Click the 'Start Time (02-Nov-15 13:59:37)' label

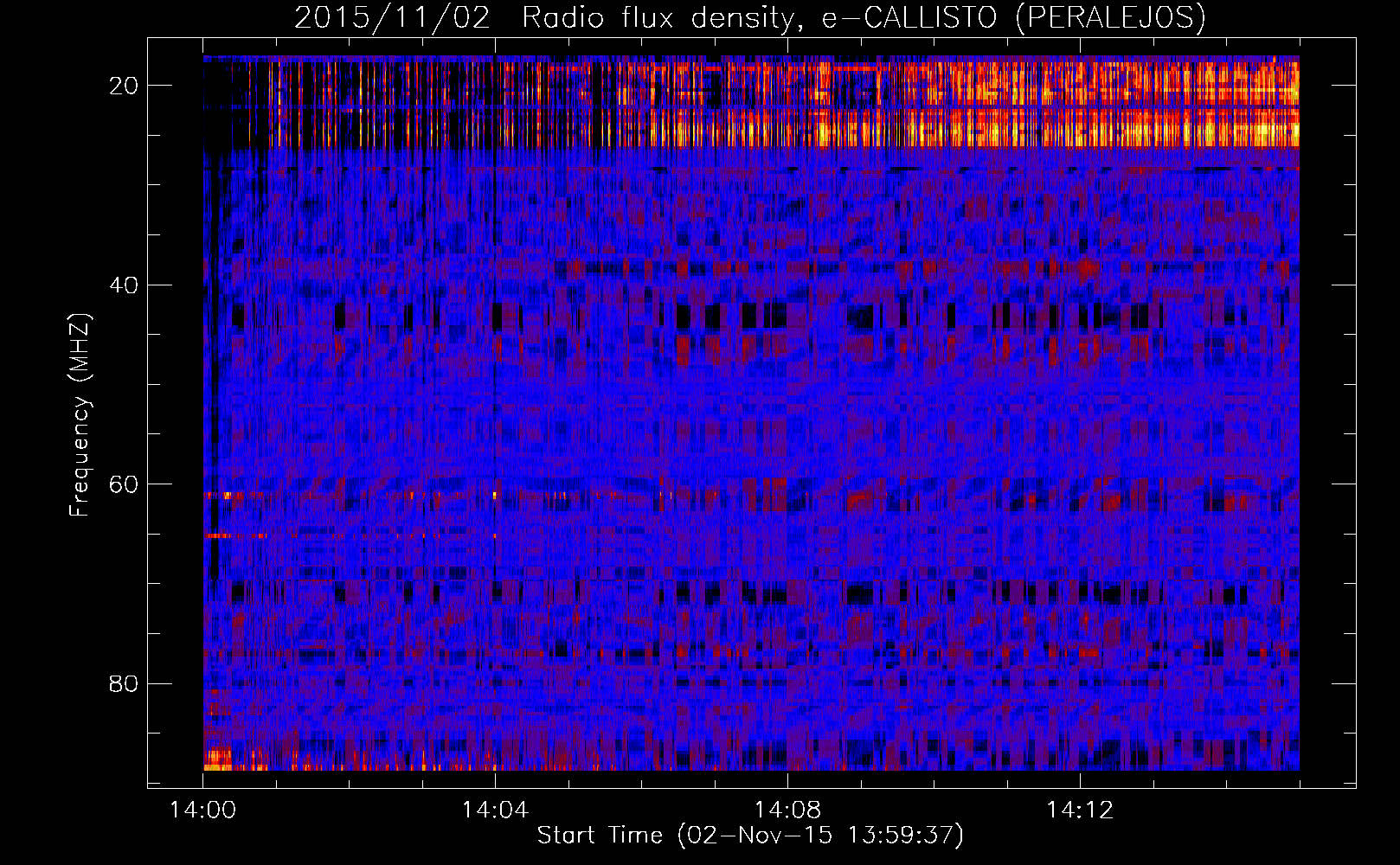tap(750, 836)
